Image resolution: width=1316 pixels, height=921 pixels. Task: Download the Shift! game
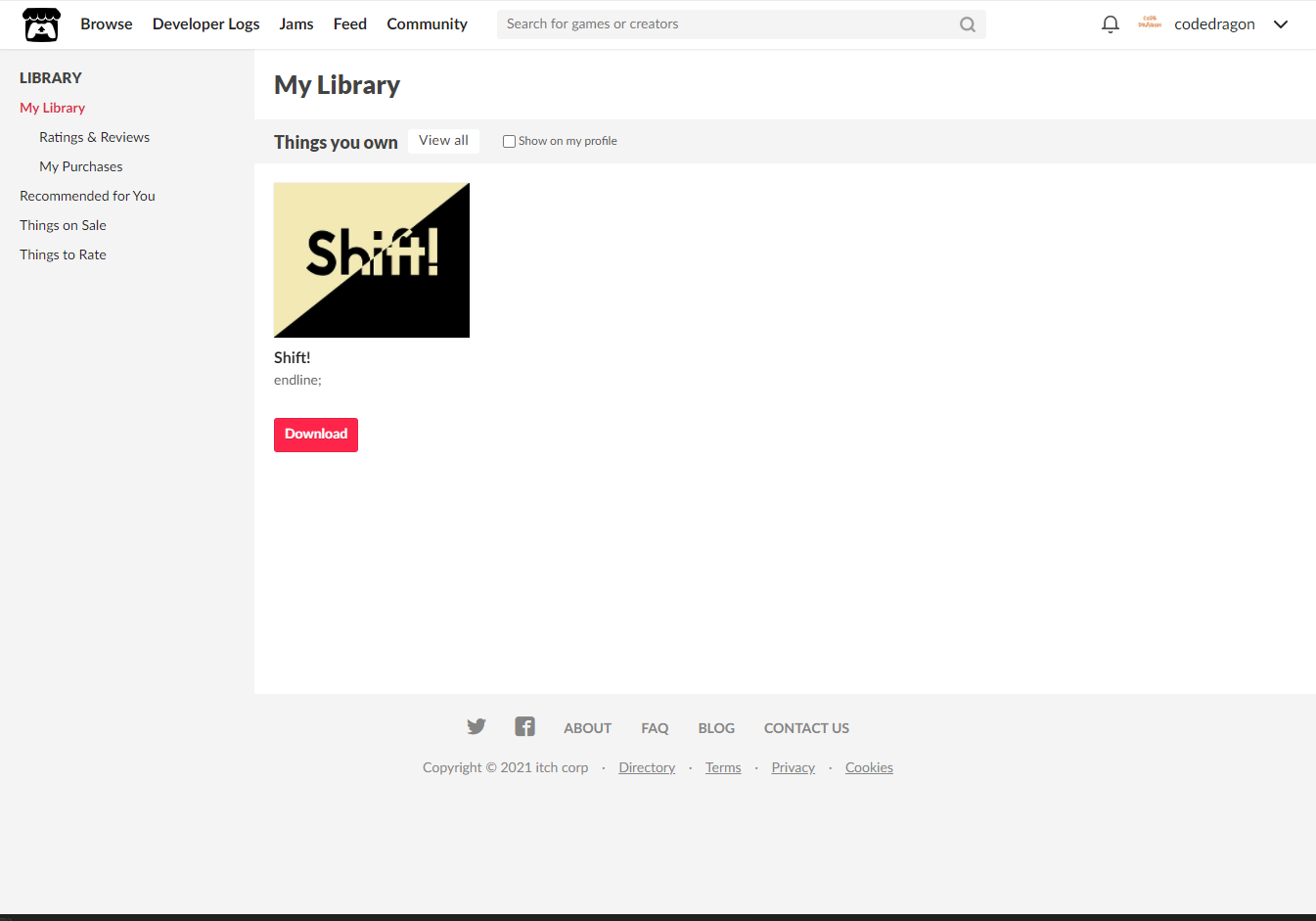(316, 435)
